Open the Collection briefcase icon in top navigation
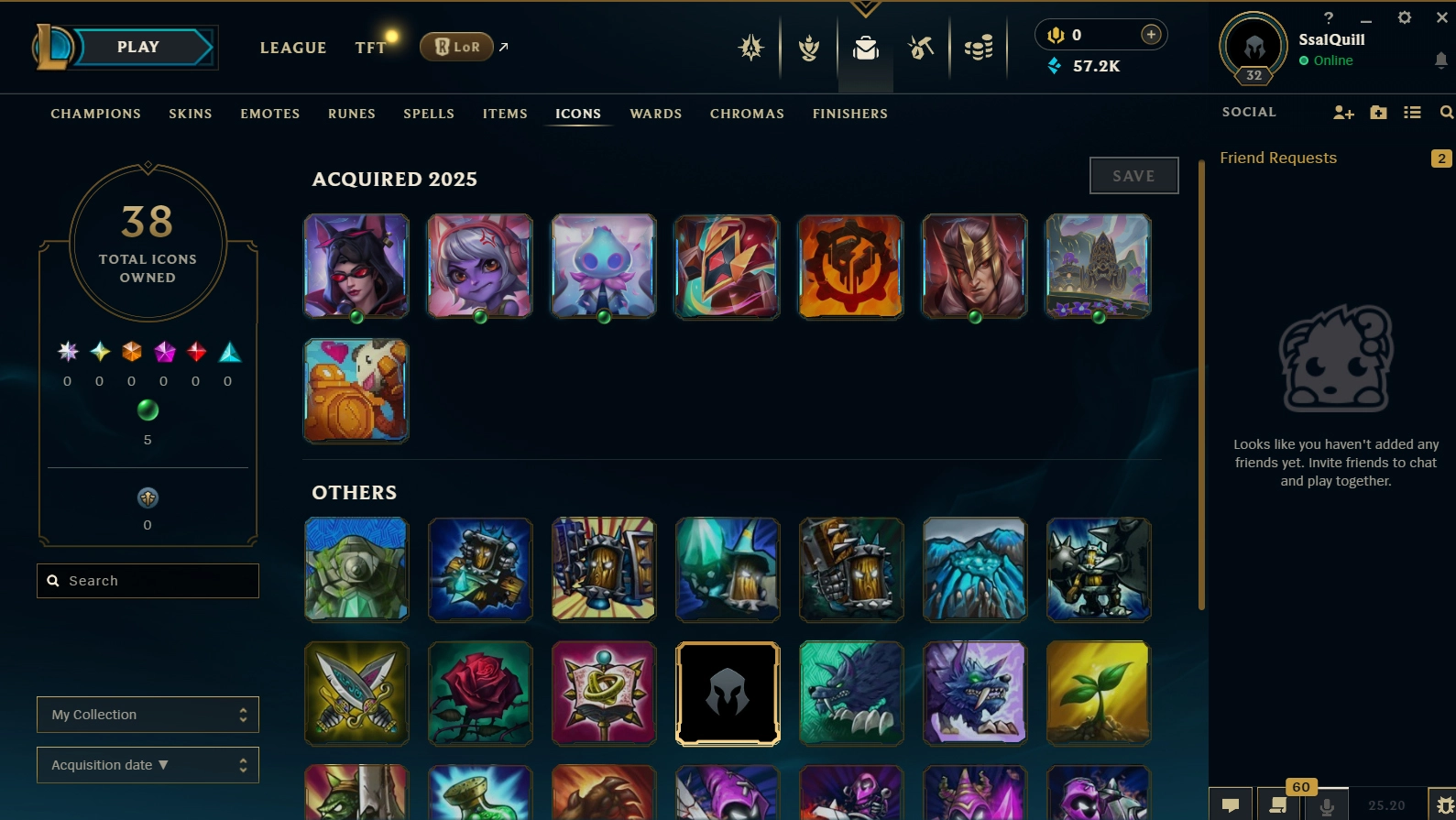The height and width of the screenshot is (820, 1456). (865, 48)
